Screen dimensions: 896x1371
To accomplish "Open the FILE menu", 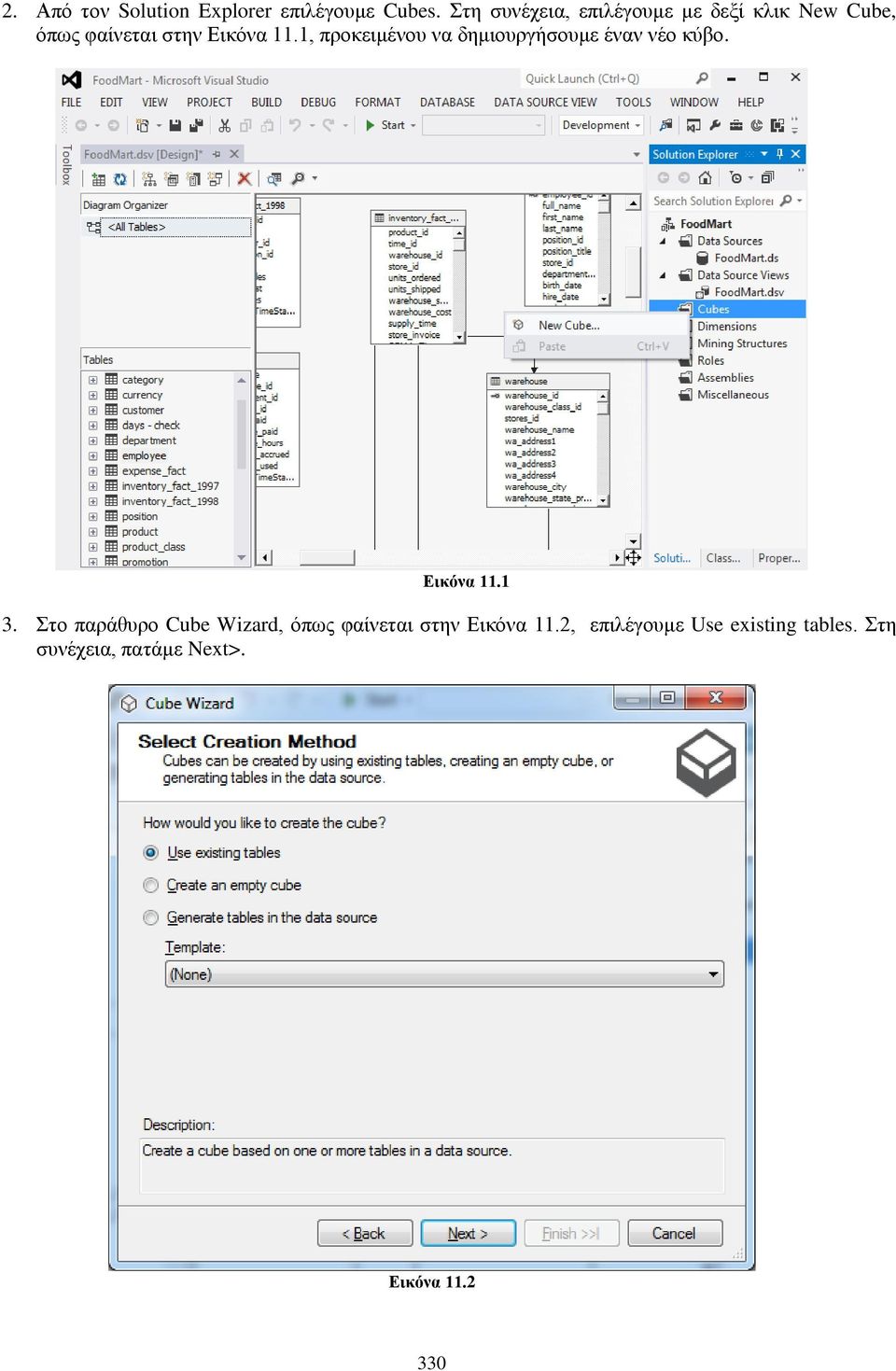I will [72, 103].
